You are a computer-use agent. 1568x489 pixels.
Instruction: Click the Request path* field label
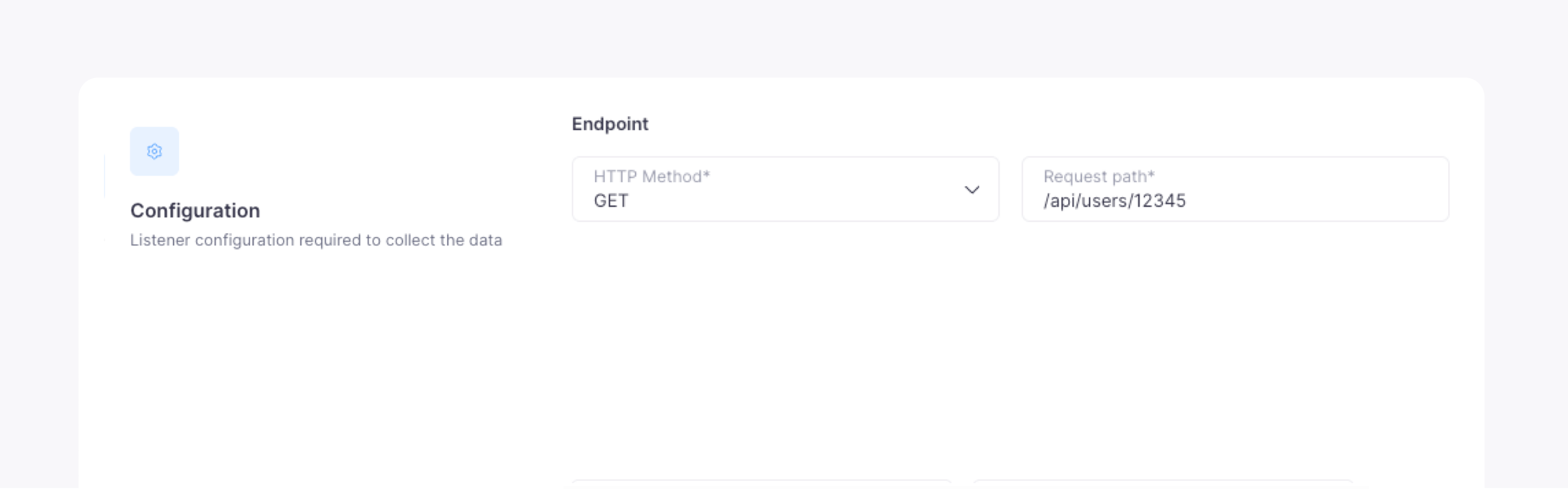[x=1098, y=177]
